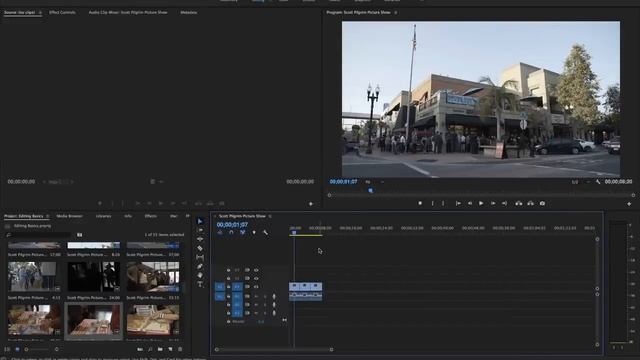The height and width of the screenshot is (360, 640).
Task: Toggle V3 track output eye
Action: pos(256,270)
